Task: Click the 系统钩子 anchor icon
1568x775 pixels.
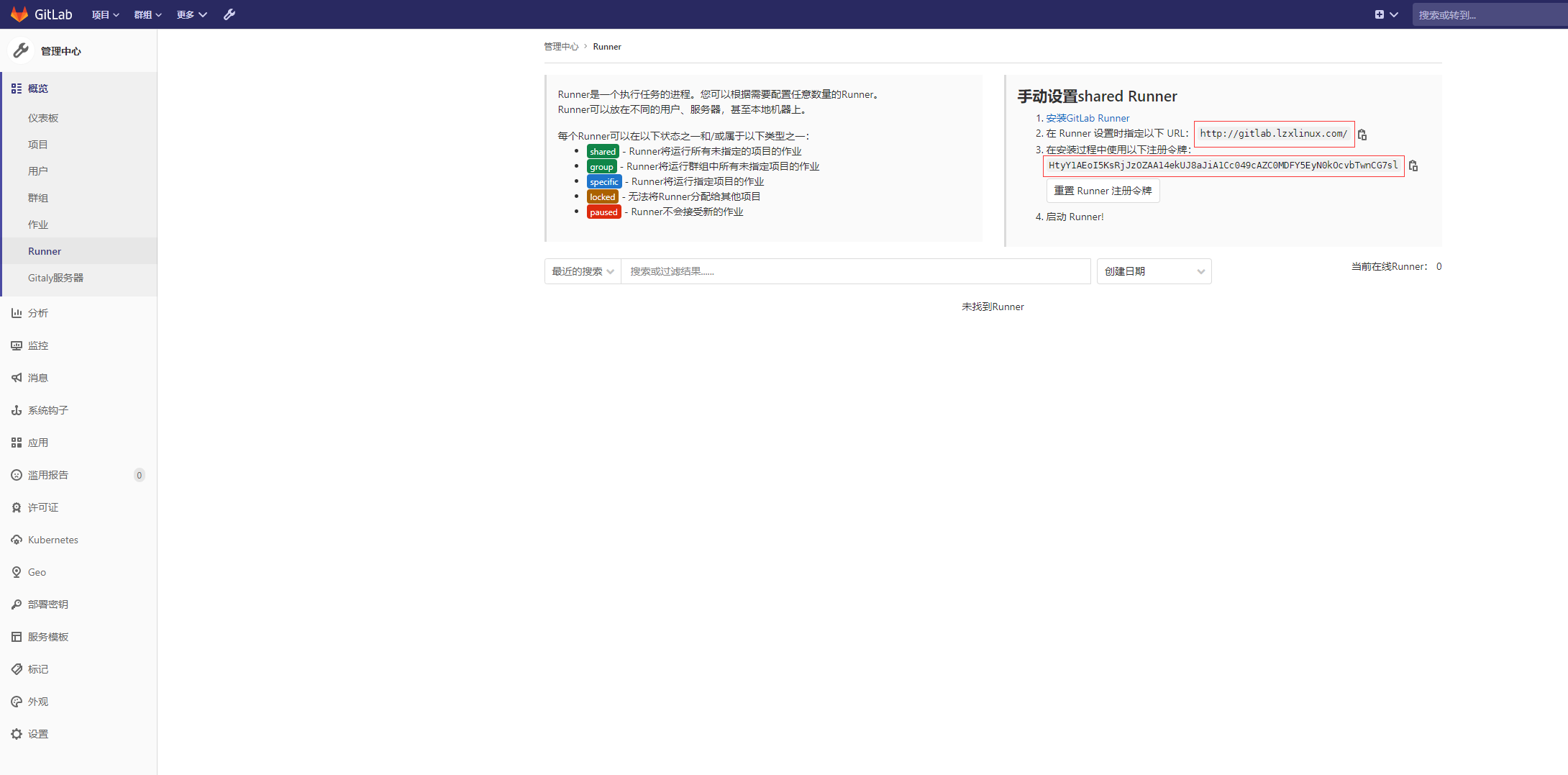Action: [x=17, y=410]
